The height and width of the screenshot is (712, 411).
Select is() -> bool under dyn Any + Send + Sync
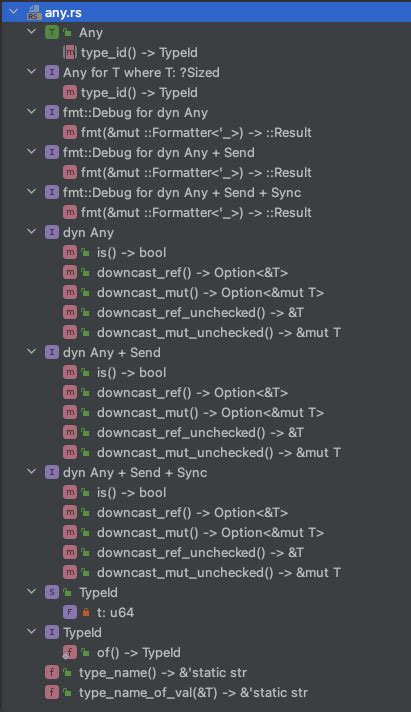pyautogui.click(x=131, y=492)
